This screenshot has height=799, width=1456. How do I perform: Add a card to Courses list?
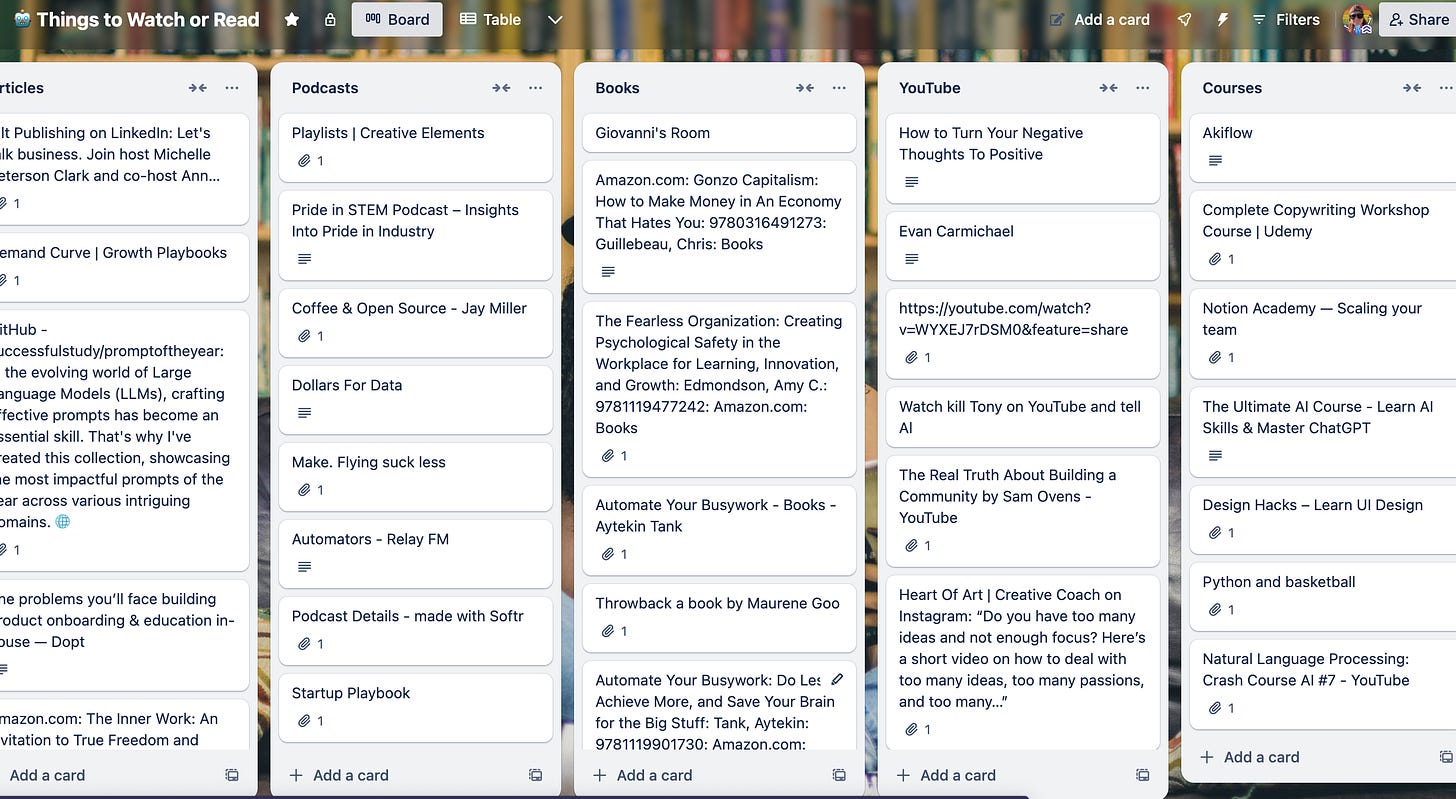click(1250, 757)
